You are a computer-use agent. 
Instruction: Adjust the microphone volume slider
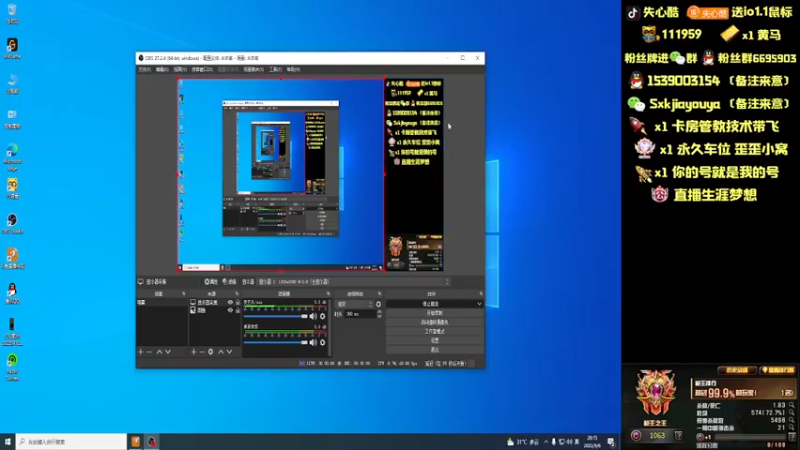[276, 316]
